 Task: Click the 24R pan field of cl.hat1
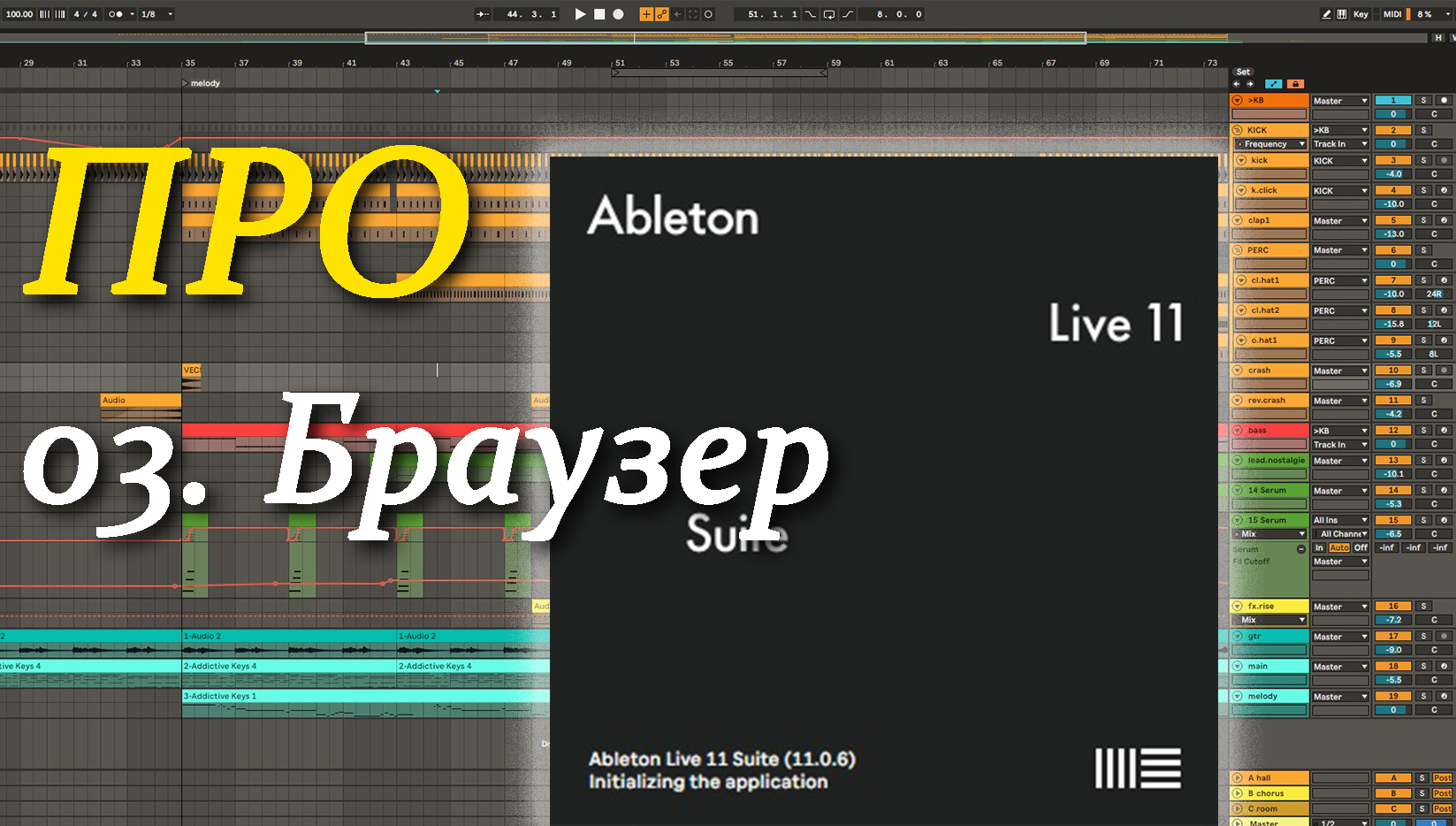(1434, 294)
